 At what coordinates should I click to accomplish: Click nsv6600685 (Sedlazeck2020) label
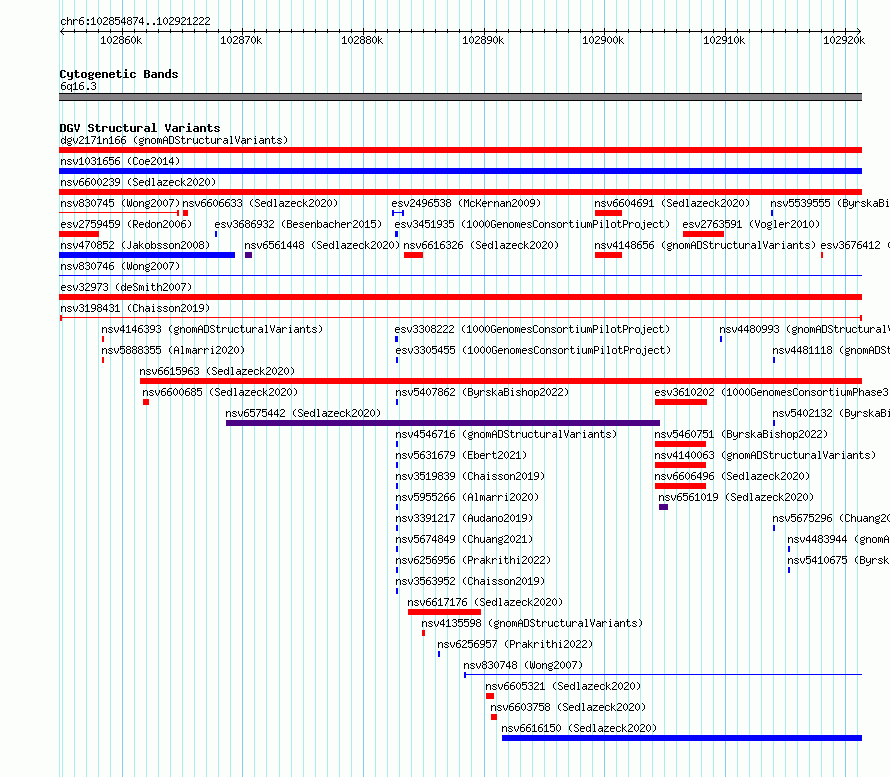220,392
